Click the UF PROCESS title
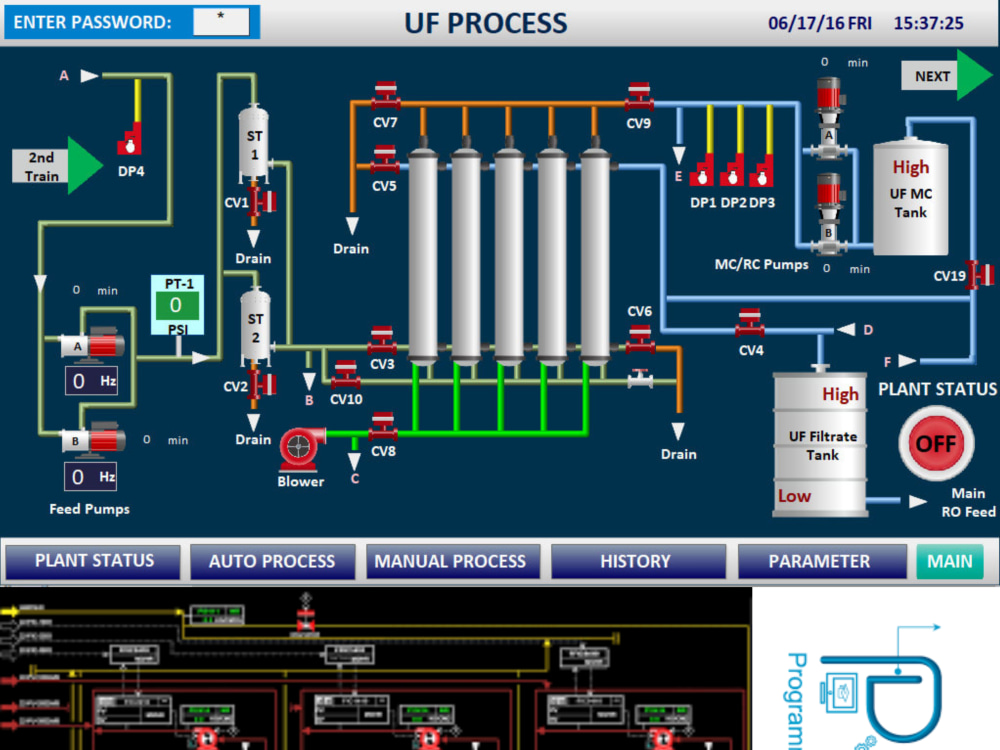Image resolution: width=1000 pixels, height=750 pixels. (486, 24)
